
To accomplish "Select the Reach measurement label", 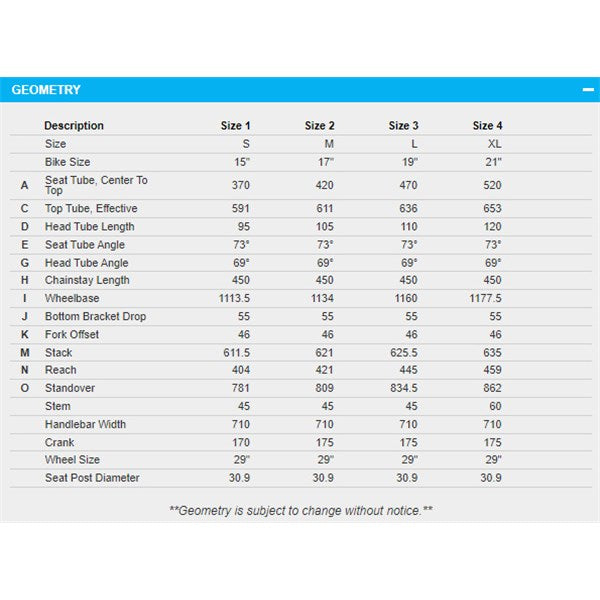I will [60, 371].
